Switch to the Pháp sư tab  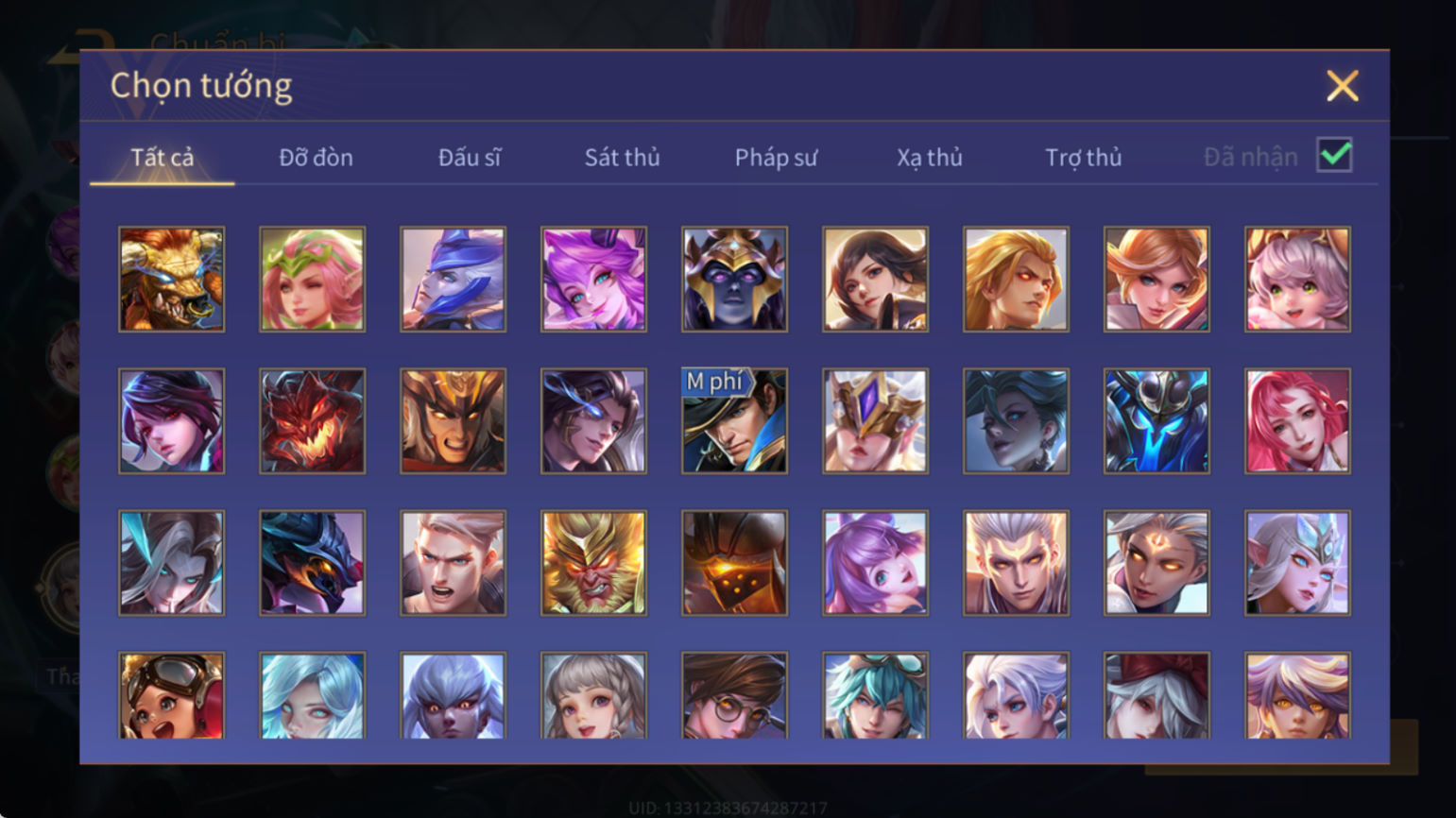[776, 158]
